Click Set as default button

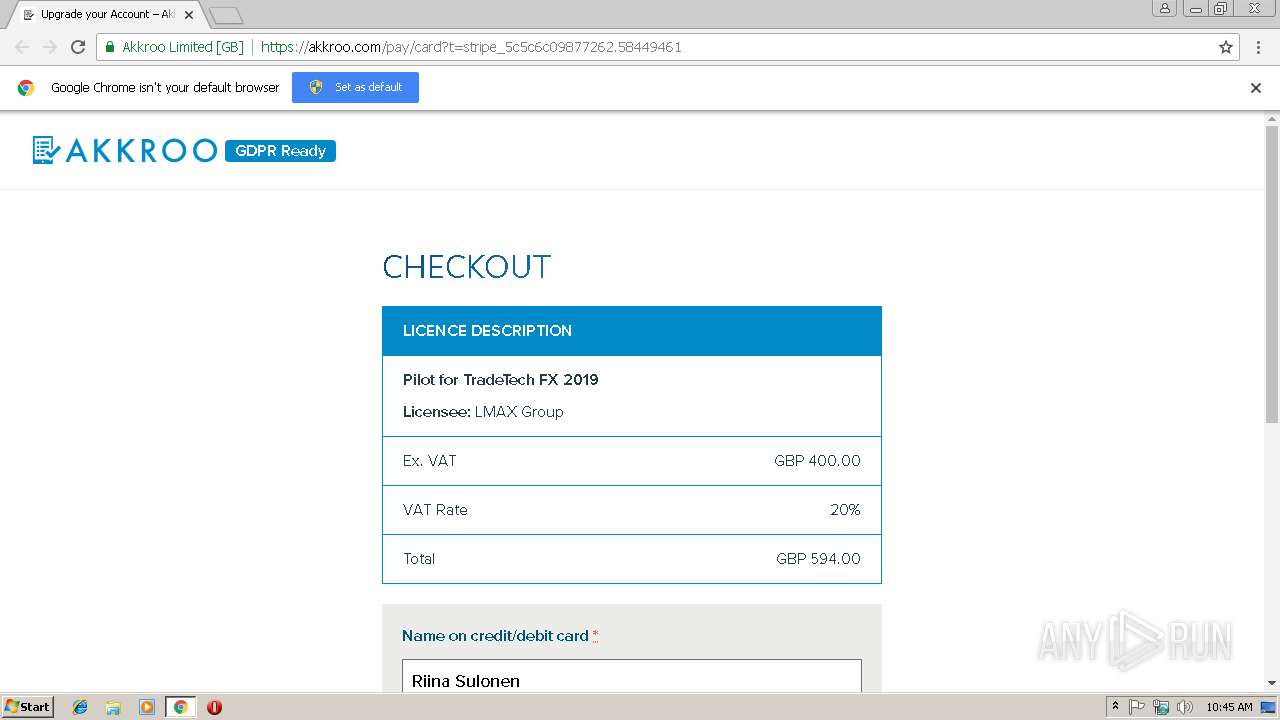[x=355, y=87]
